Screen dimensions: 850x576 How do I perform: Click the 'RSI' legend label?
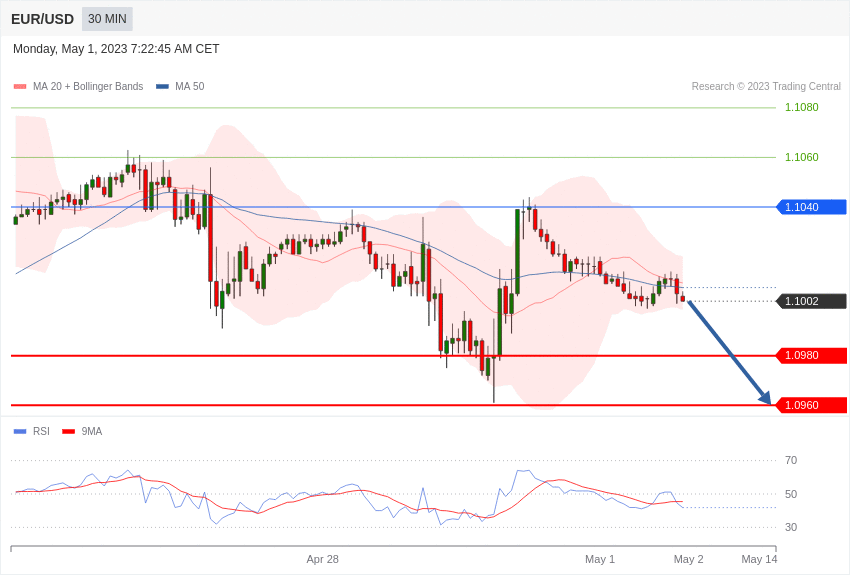coord(41,431)
